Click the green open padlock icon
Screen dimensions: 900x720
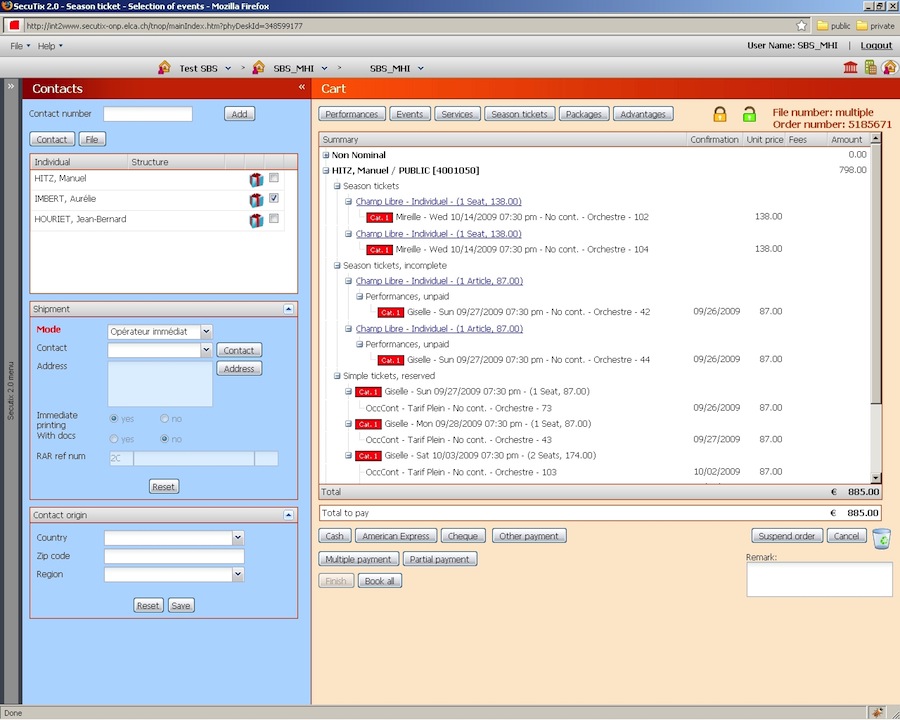pyautogui.click(x=749, y=114)
